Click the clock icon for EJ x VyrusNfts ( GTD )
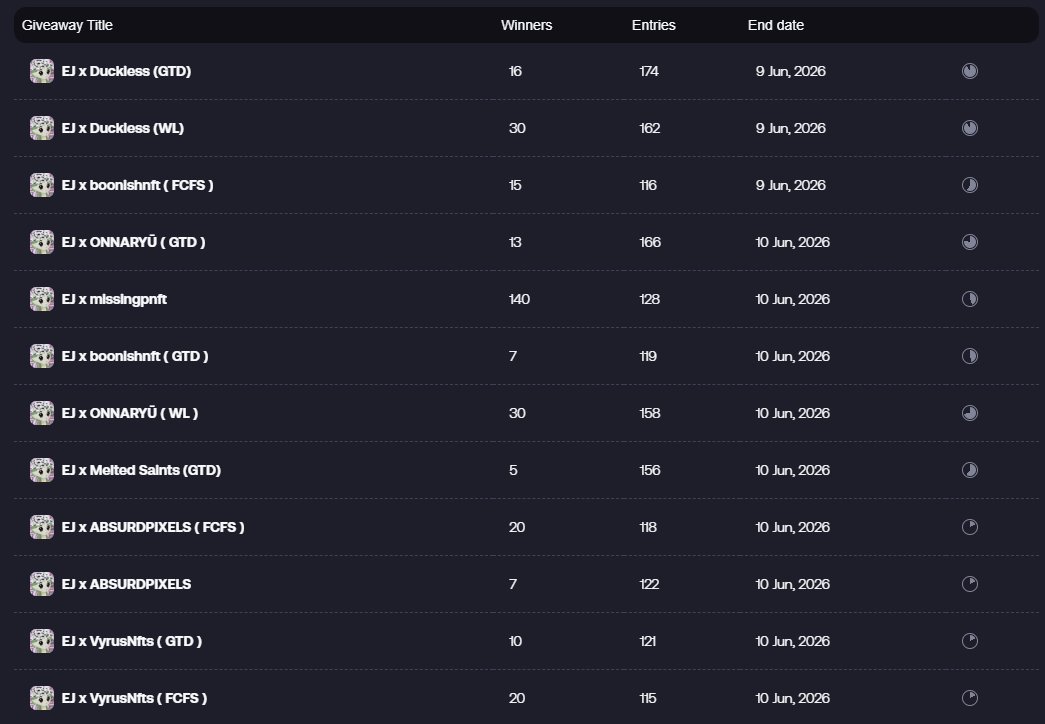This screenshot has width=1045, height=724. point(970,641)
